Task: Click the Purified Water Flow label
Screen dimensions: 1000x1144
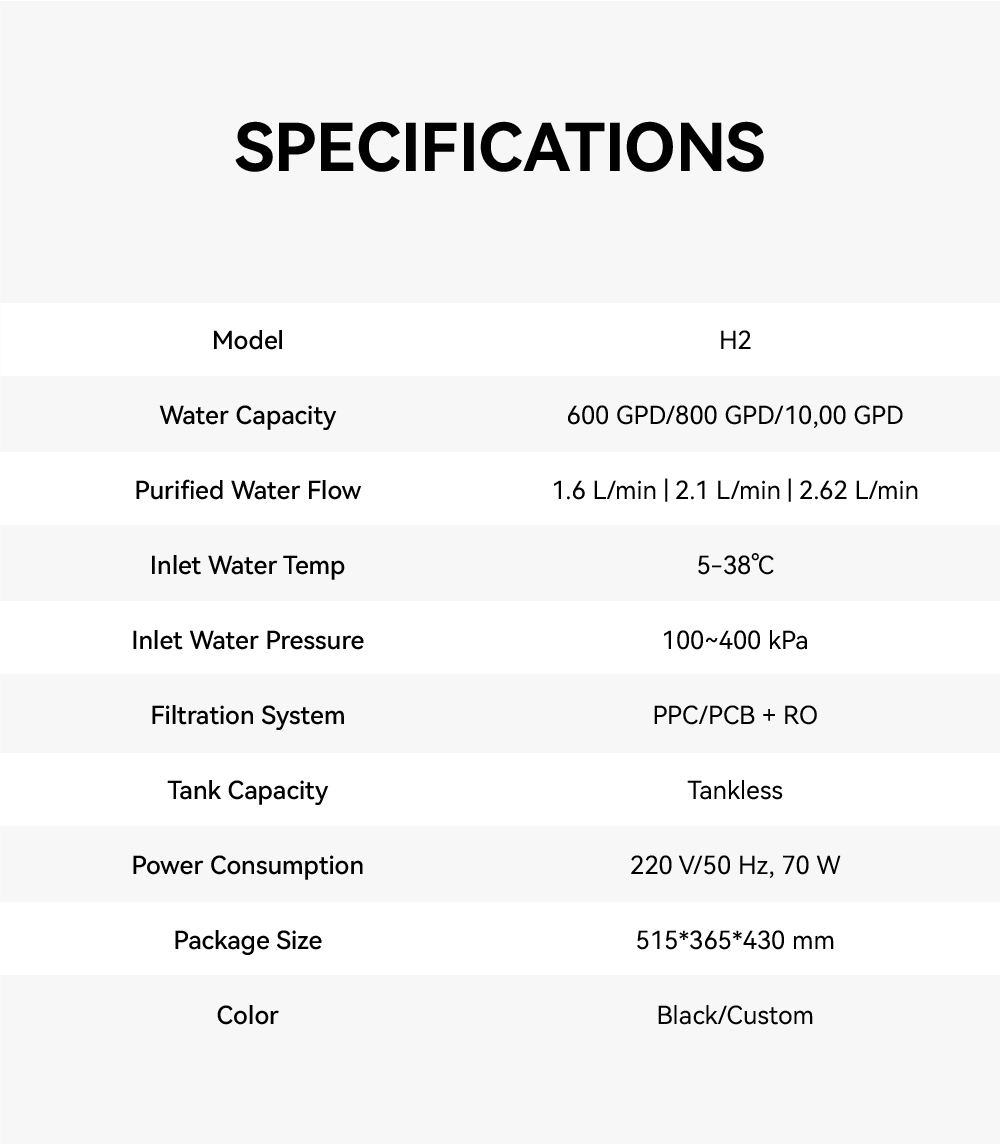Action: click(248, 490)
